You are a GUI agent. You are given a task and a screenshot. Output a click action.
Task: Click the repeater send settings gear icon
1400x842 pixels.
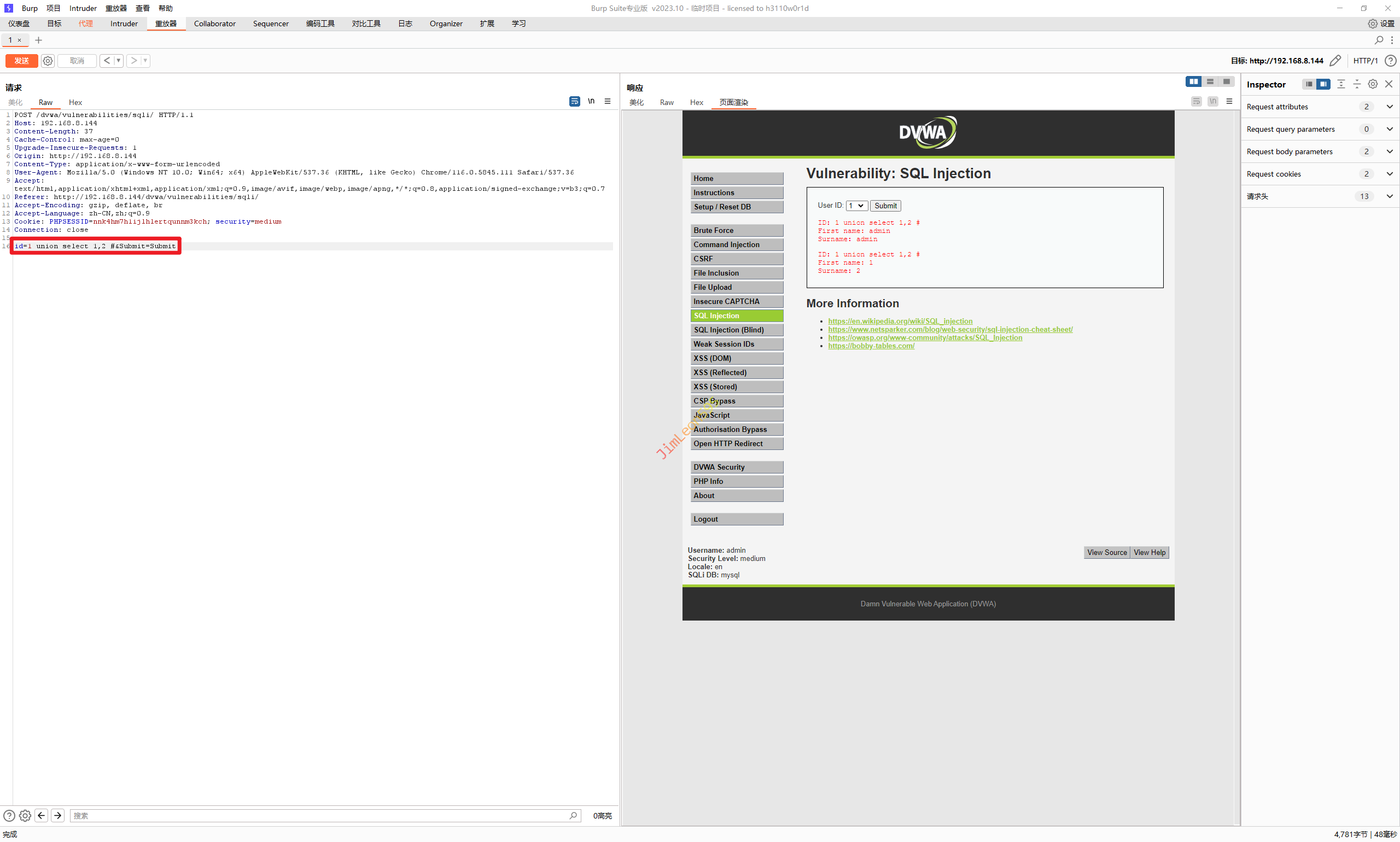48,61
